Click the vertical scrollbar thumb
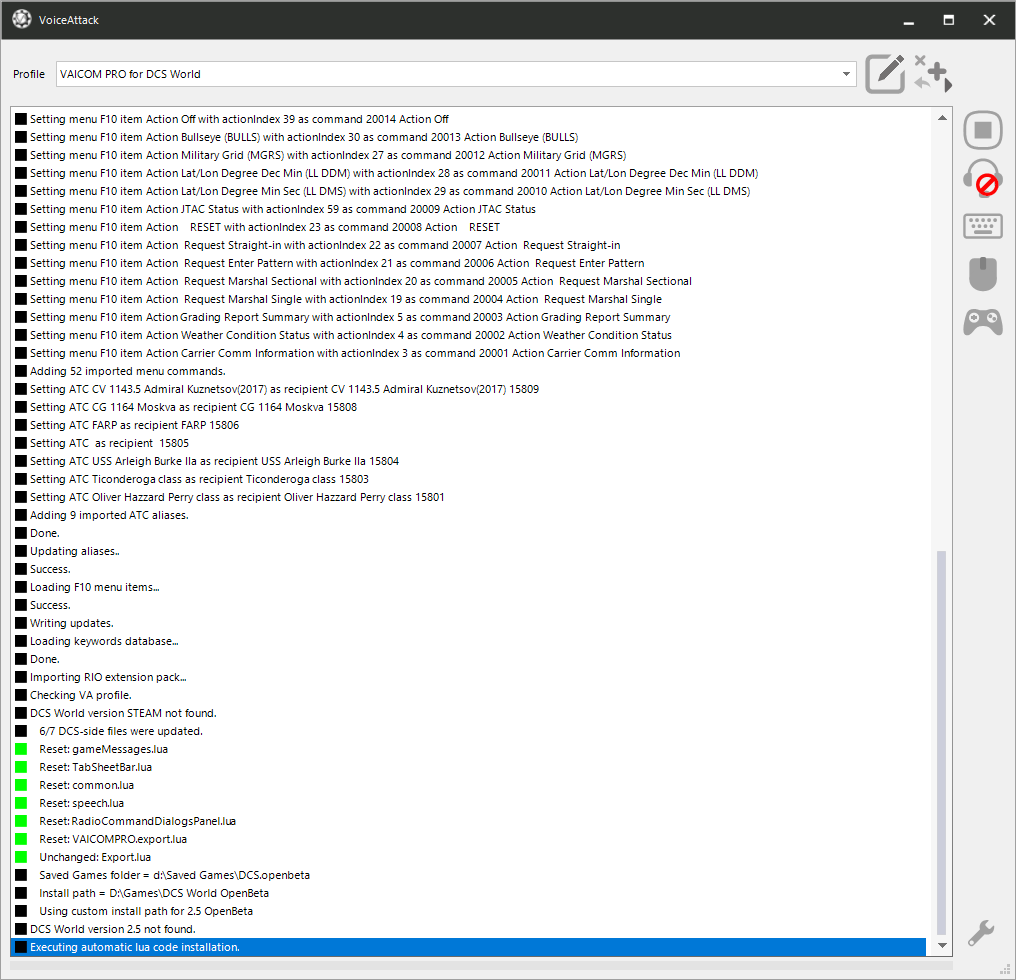 point(942,743)
